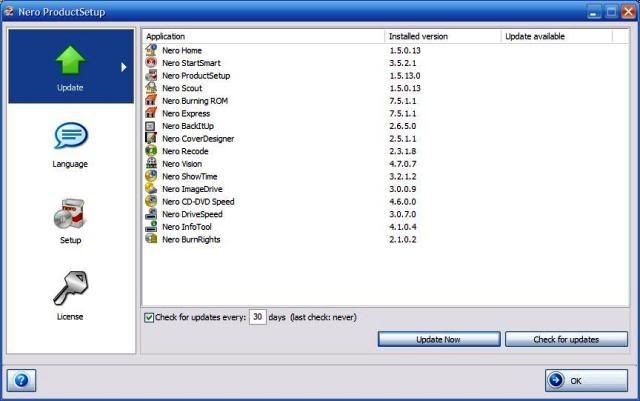Click the Nero Home icon
Image resolution: width=640 pixels, height=401 pixels.
(x=151, y=50)
